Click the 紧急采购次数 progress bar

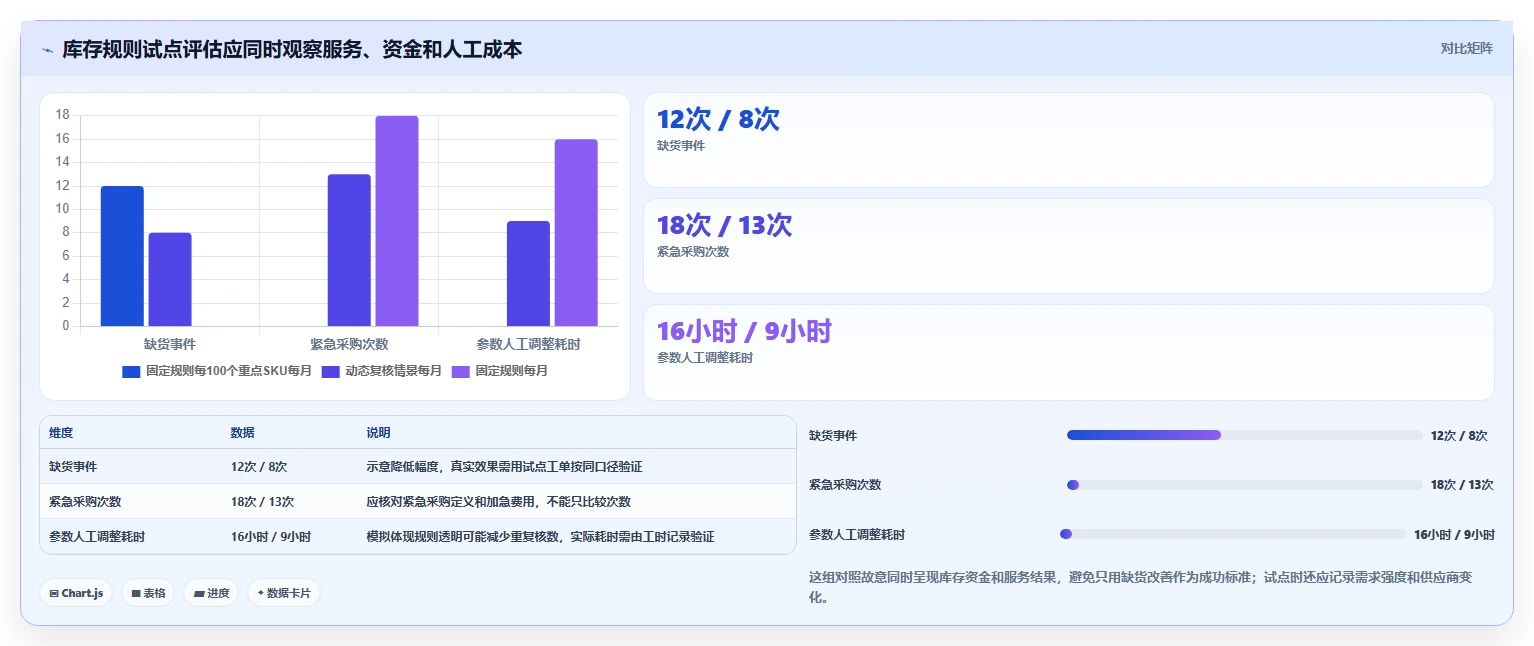point(1244,485)
